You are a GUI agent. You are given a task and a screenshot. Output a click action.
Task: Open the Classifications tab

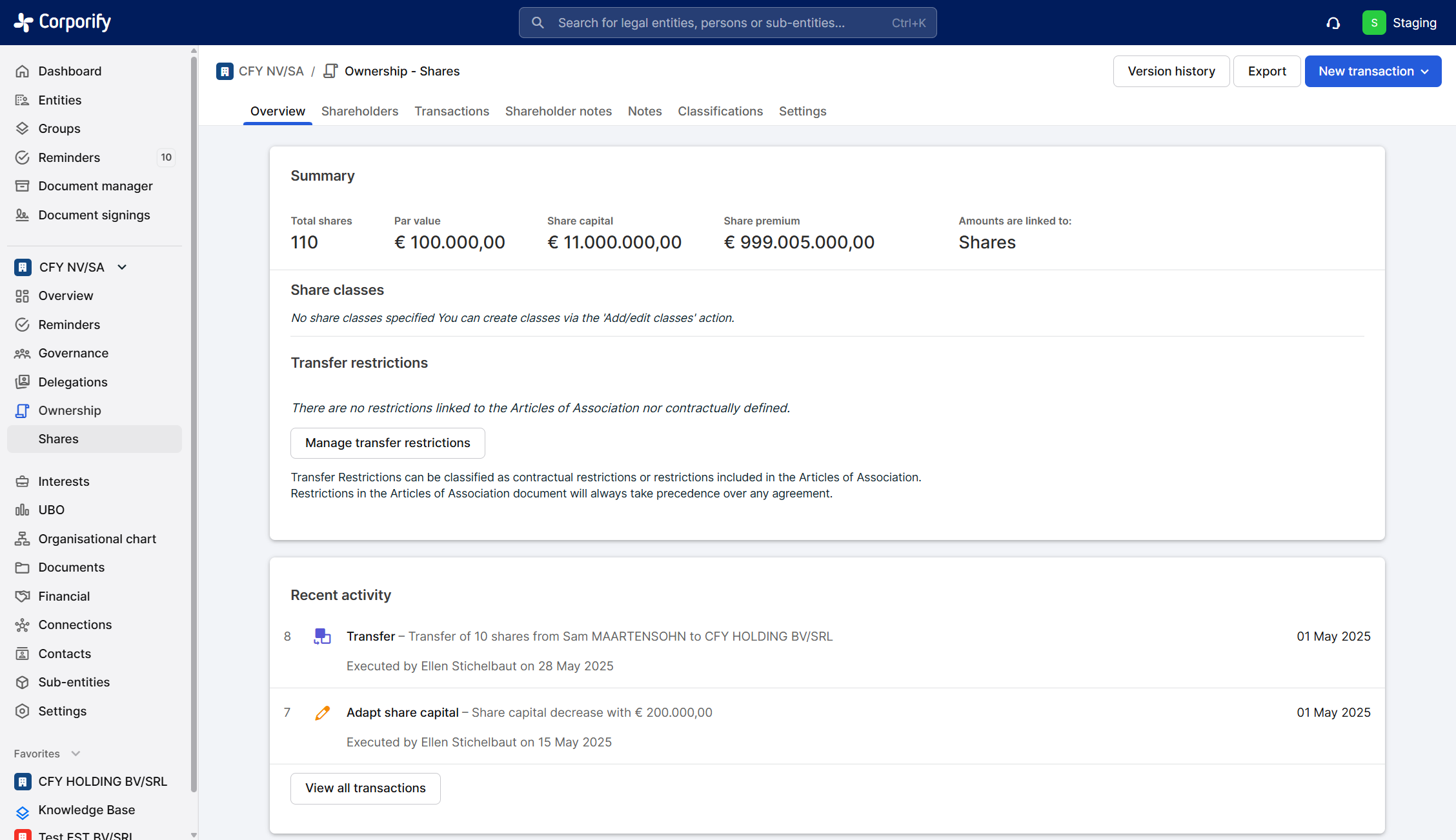tap(720, 112)
